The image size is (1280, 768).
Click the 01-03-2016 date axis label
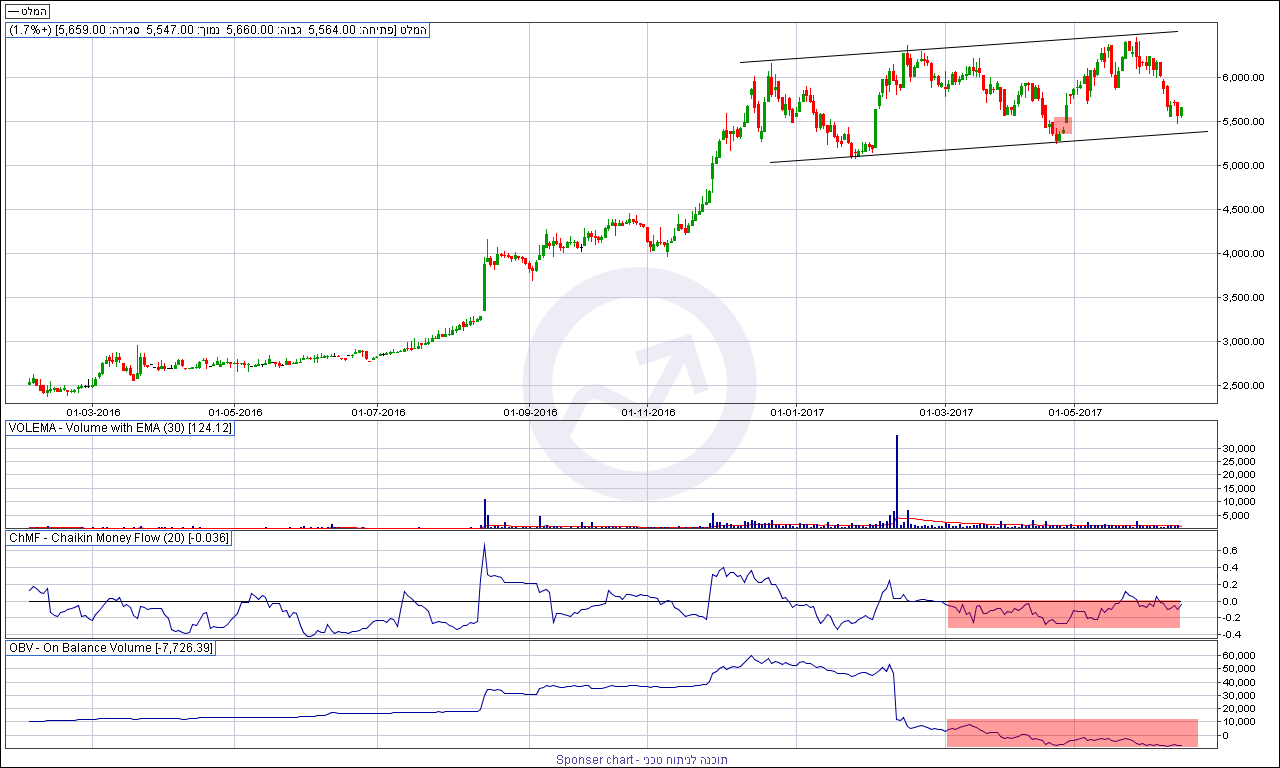(93, 411)
